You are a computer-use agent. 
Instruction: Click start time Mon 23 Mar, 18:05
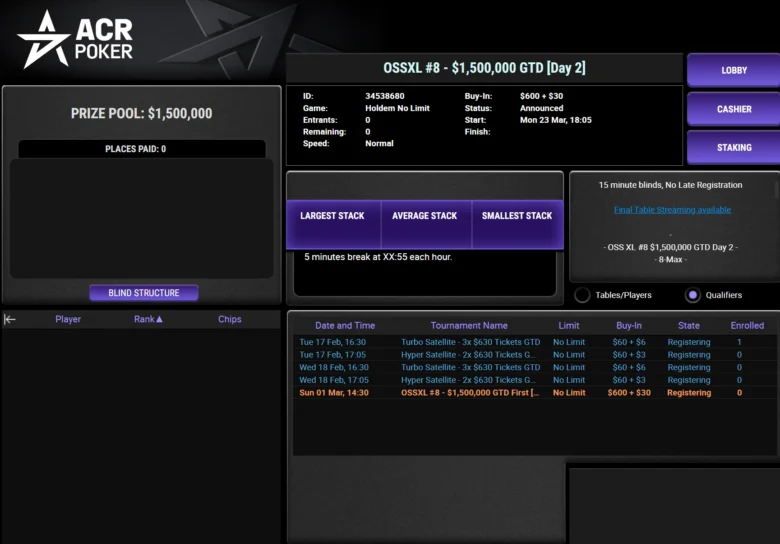point(556,120)
